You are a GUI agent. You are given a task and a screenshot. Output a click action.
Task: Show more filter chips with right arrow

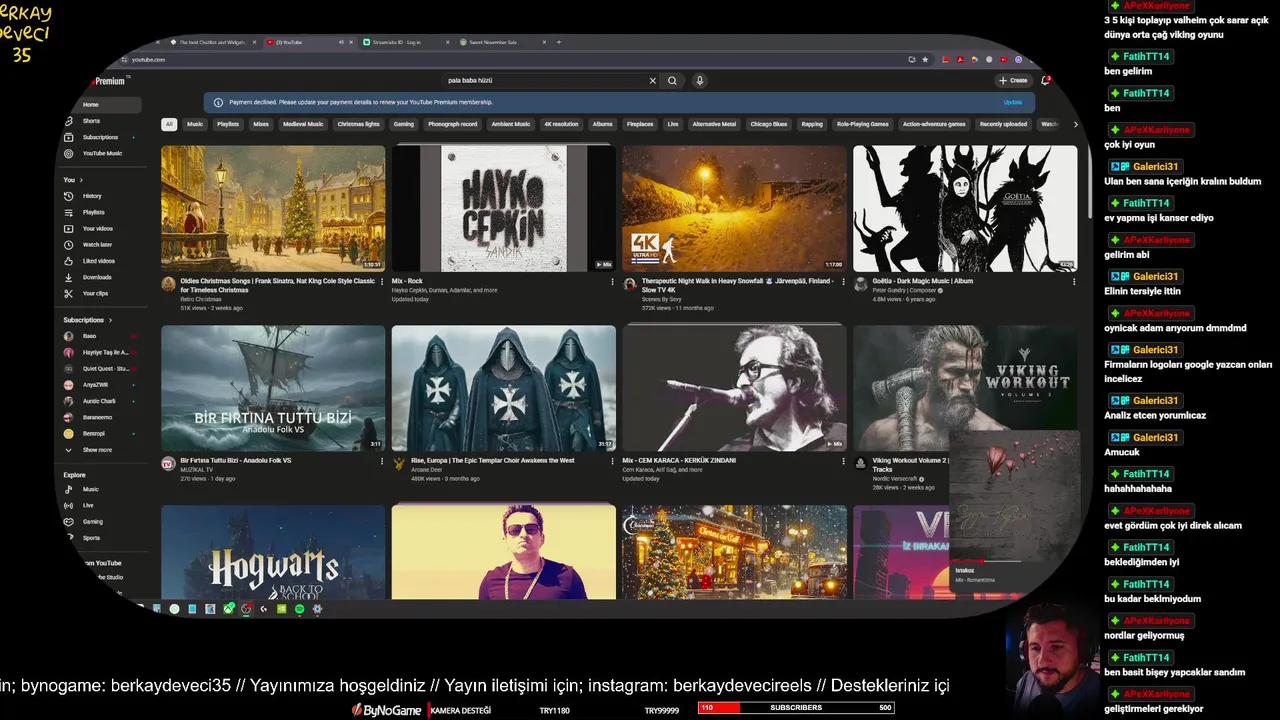click(1075, 125)
